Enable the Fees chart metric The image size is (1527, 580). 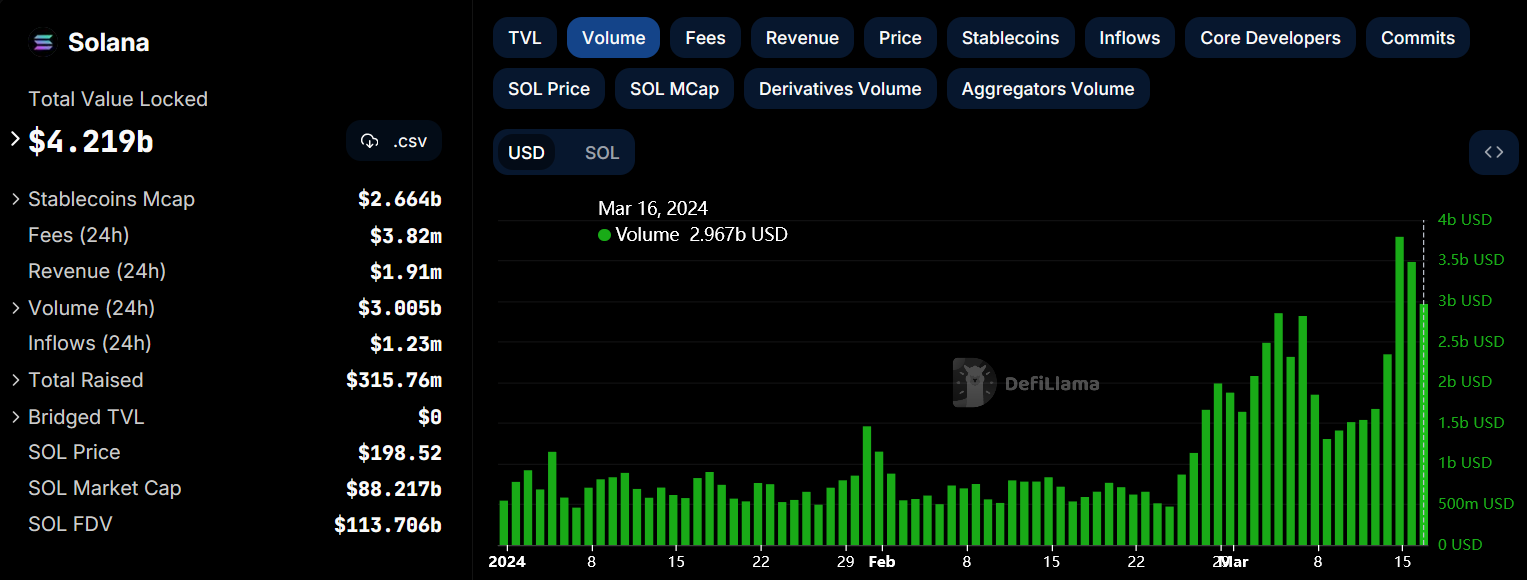(705, 38)
